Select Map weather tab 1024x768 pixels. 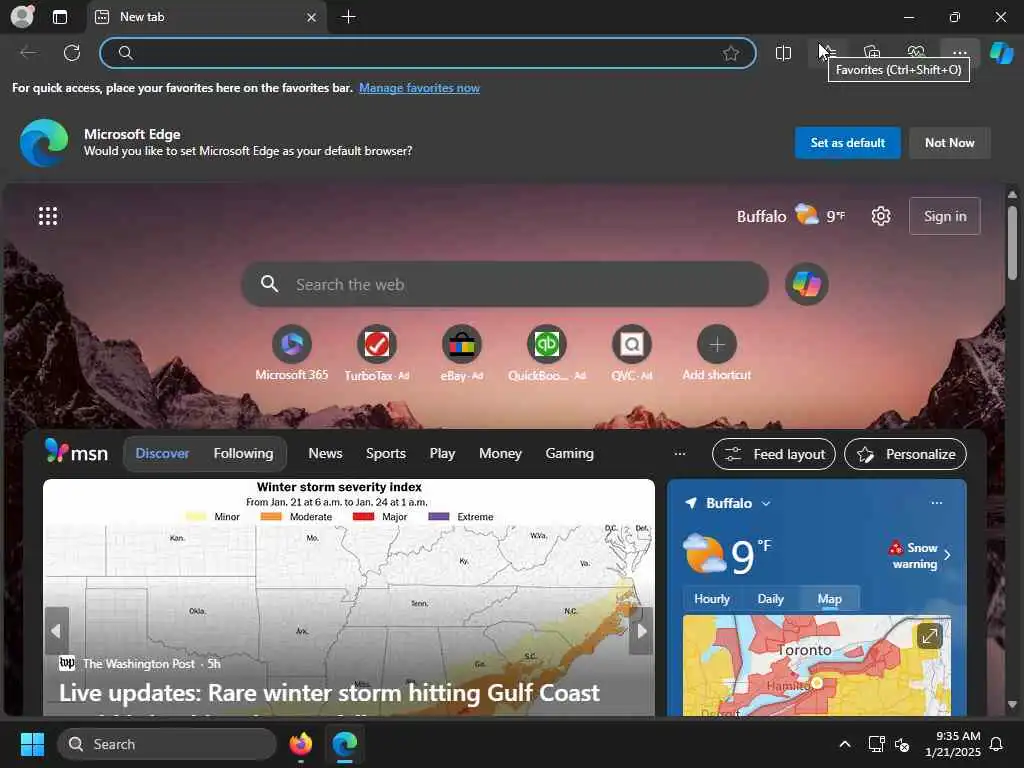coord(829,599)
